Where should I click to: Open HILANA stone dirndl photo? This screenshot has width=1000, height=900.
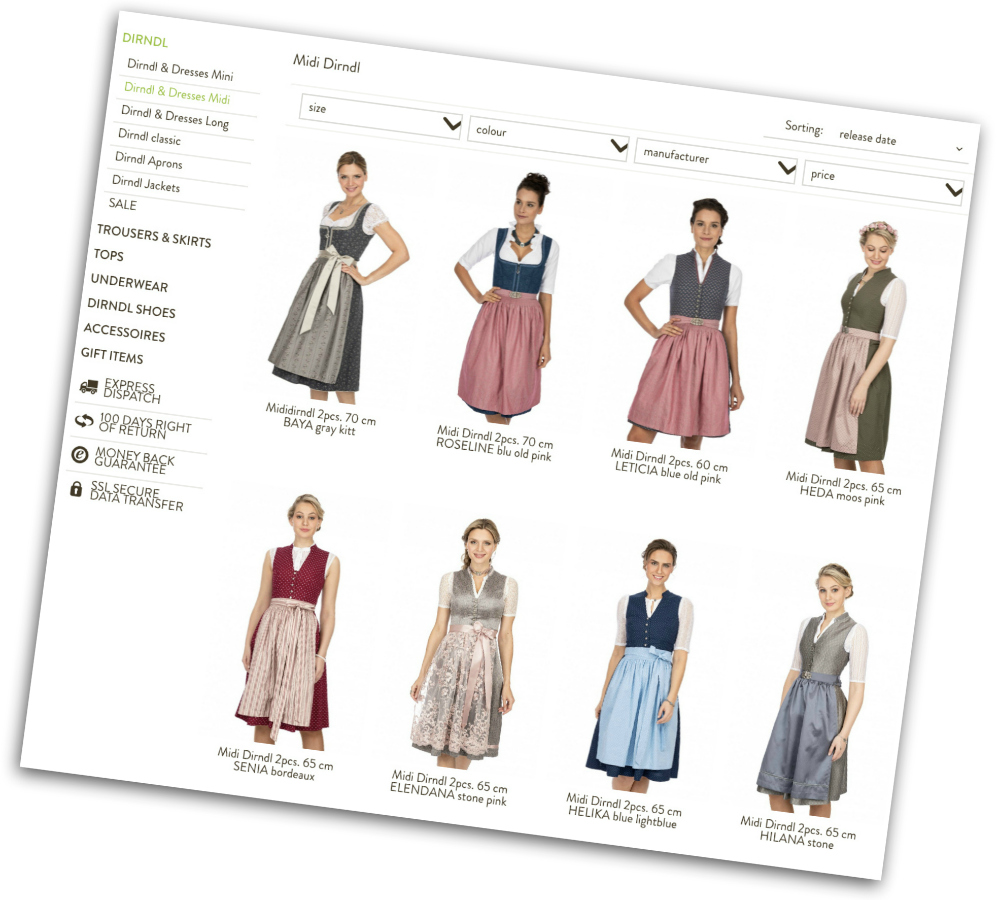tap(812, 690)
